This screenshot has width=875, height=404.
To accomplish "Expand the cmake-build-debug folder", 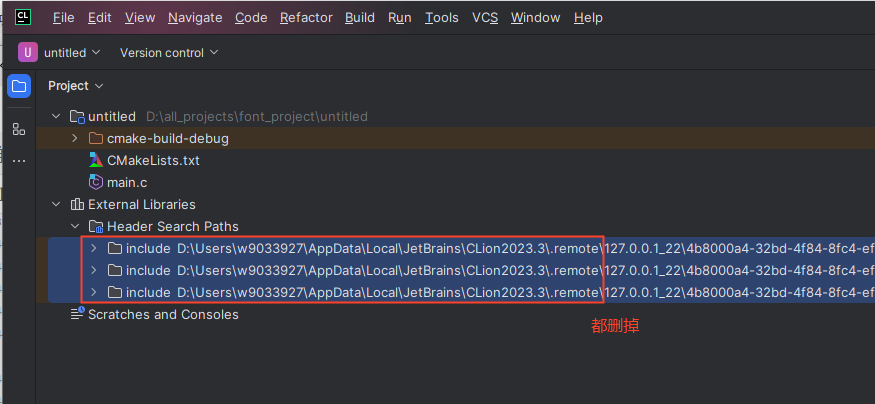I will (x=75, y=138).
